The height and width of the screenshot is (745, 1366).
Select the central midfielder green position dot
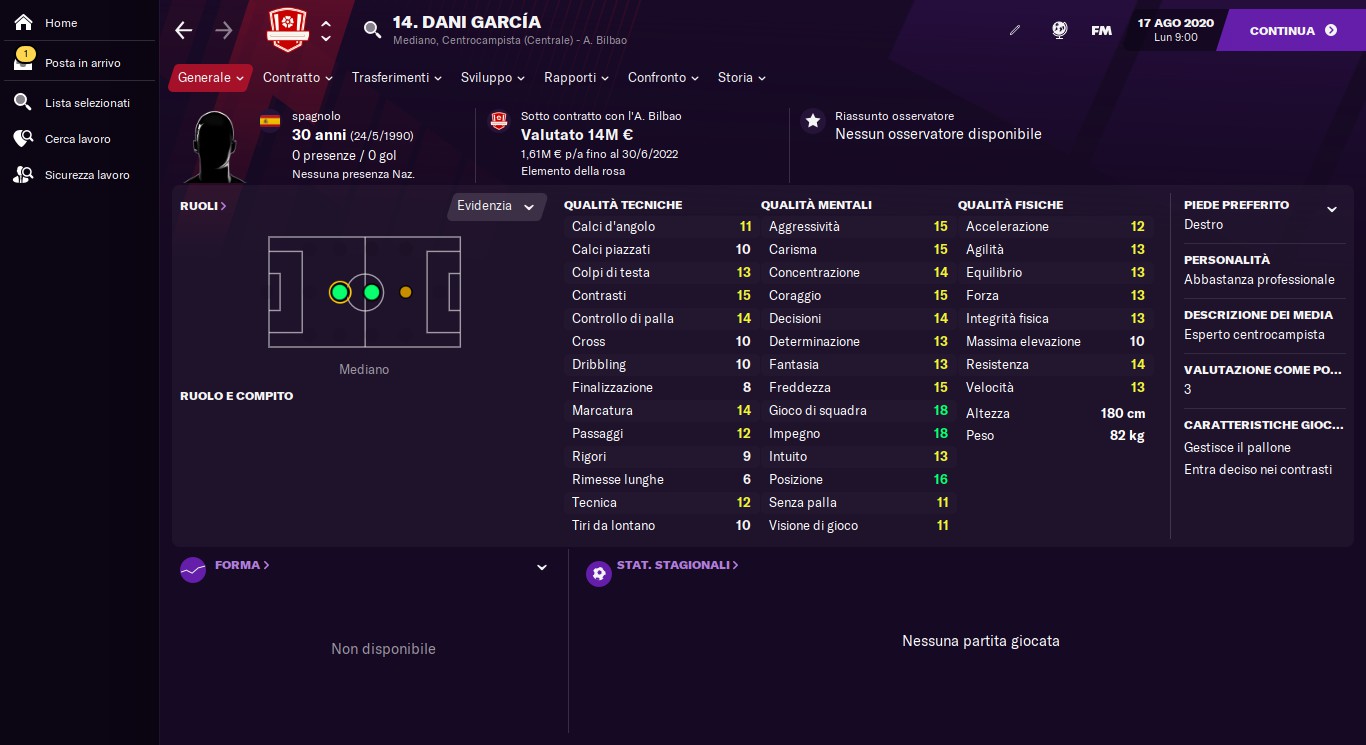(x=372, y=292)
